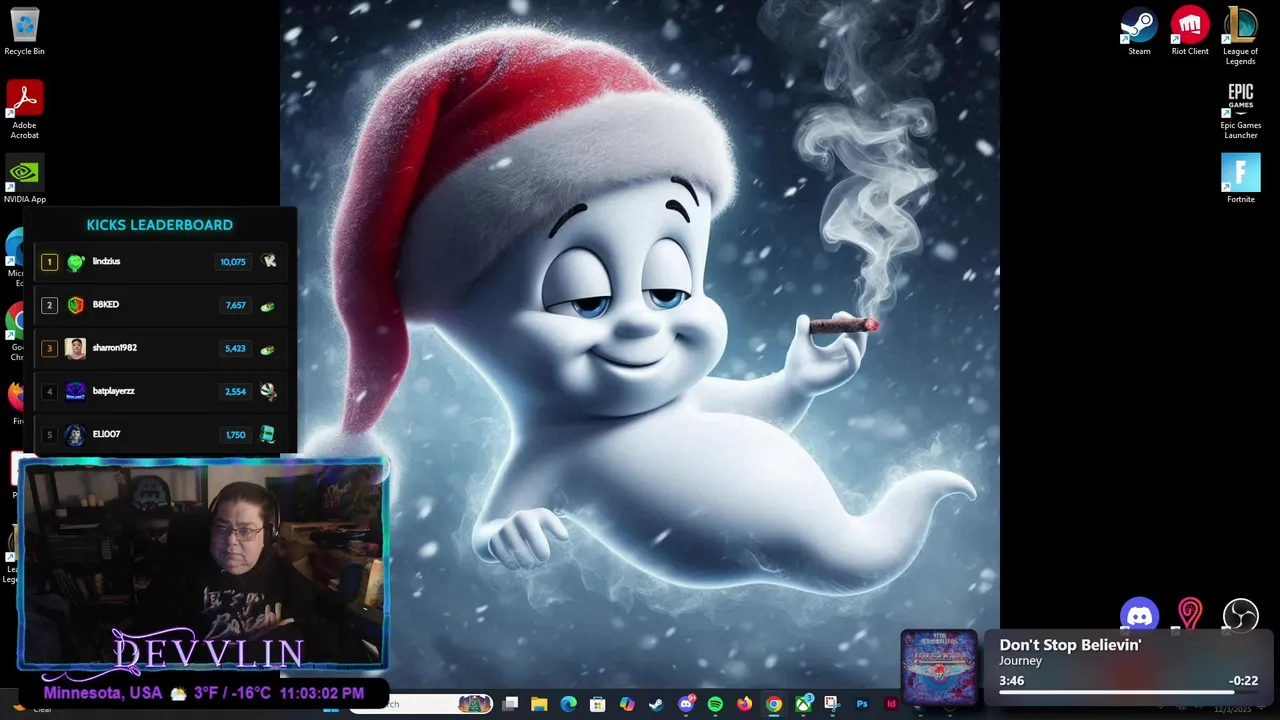The width and height of the screenshot is (1280, 720).
Task: Click the album art thumbnail for Journey
Action: (x=939, y=667)
